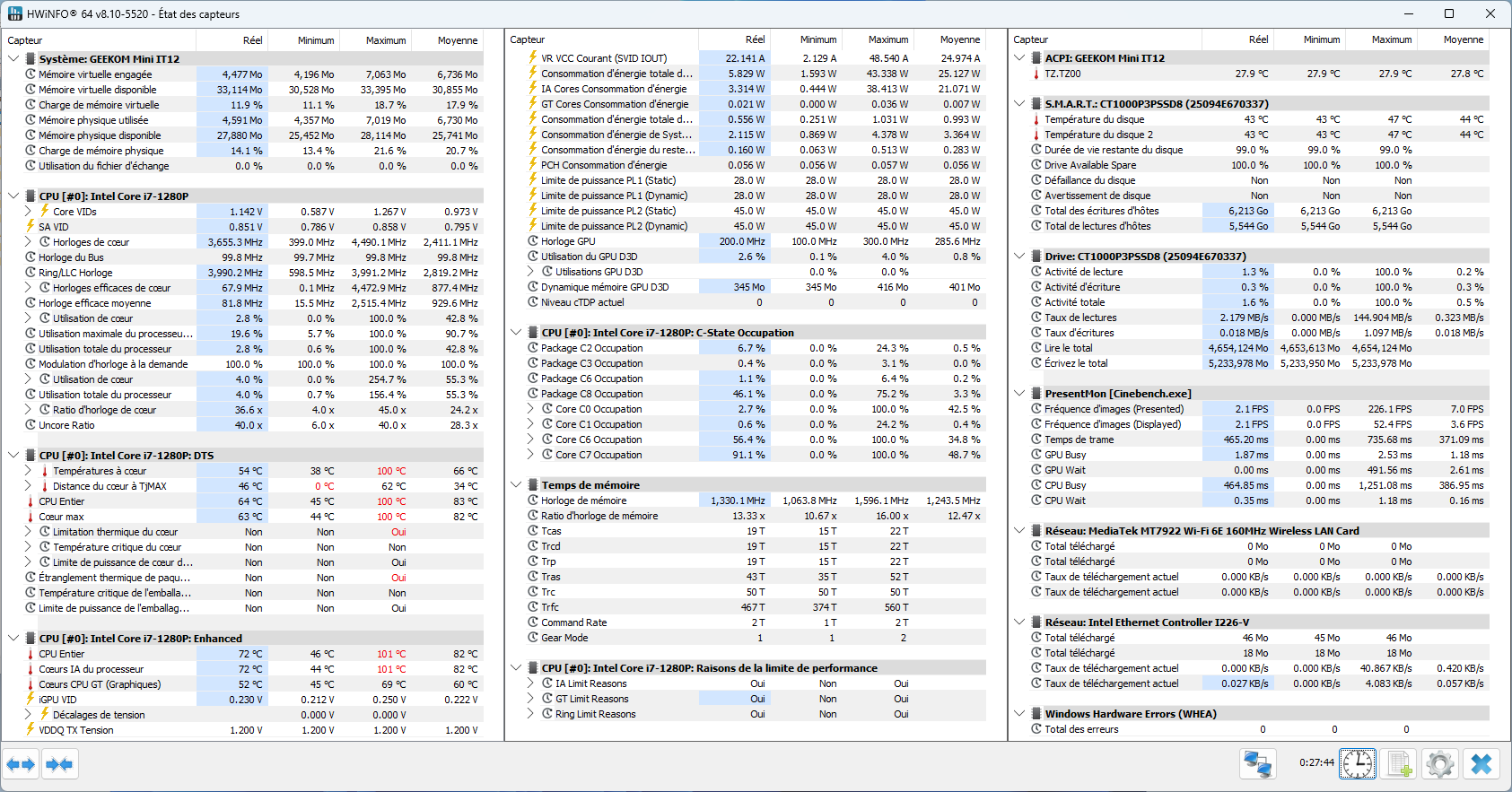Screen dimensions: 1512x792
Task: Select 'Fréquence d'images (Presented)' label
Action: [1113, 409]
